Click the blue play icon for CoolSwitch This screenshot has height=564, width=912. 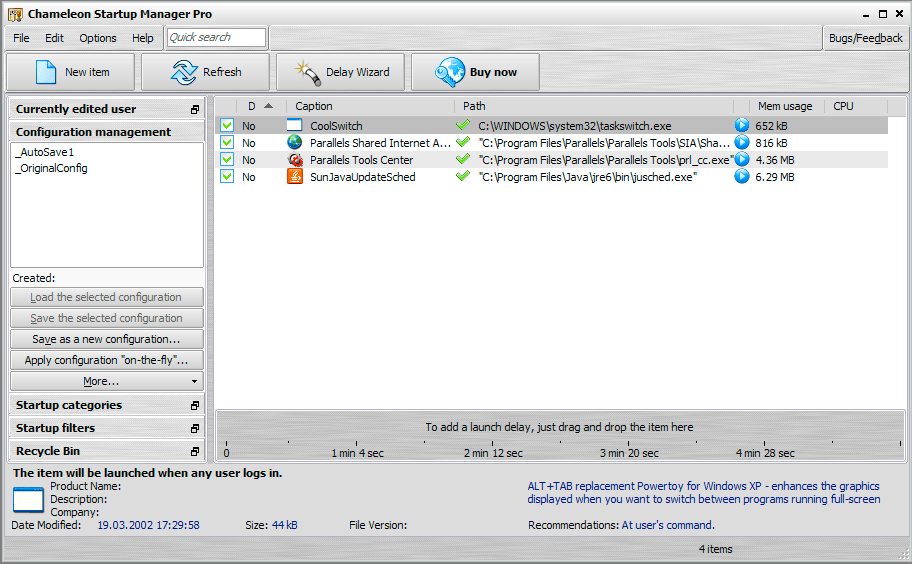[742, 126]
